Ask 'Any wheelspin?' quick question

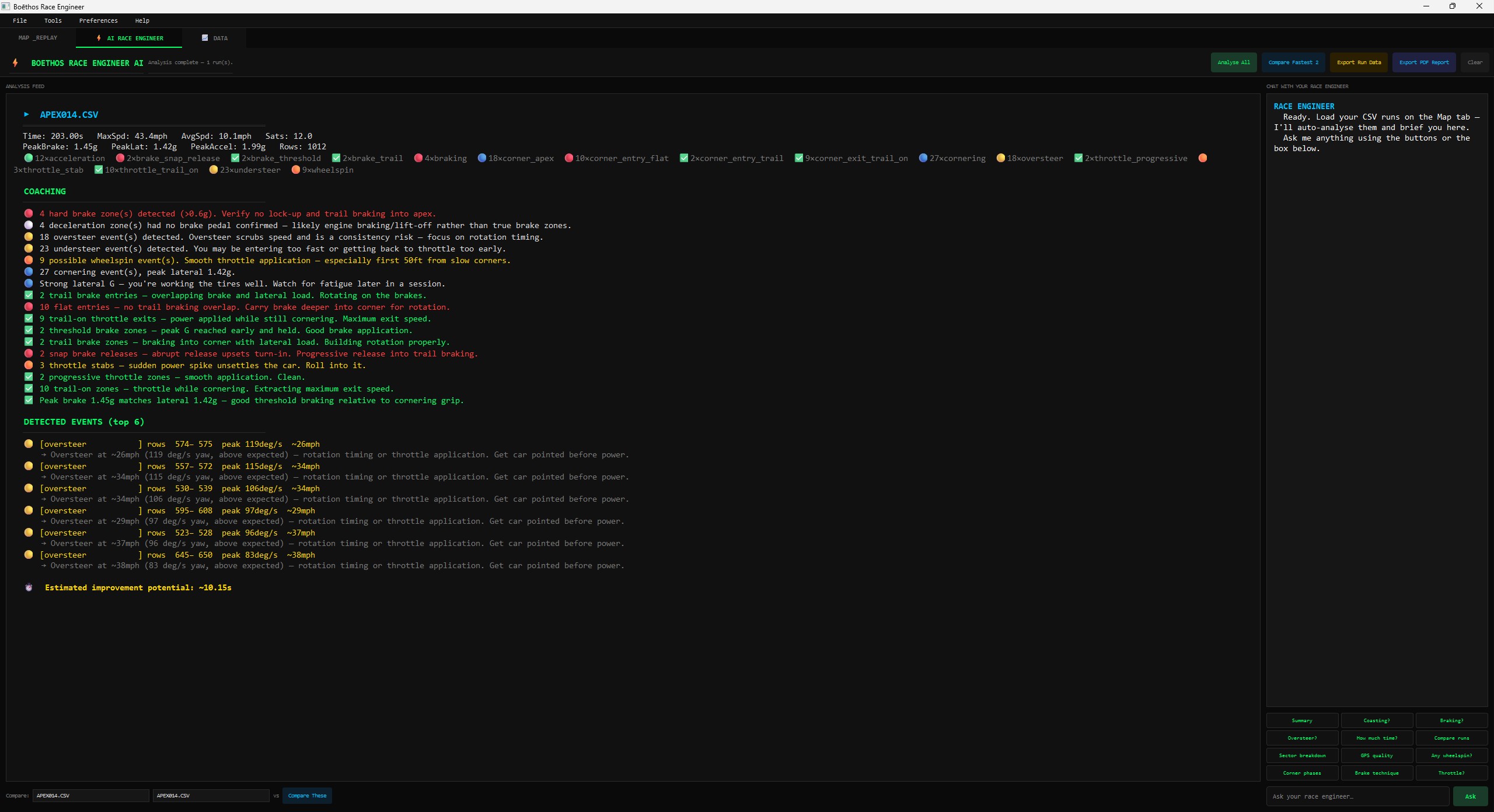[x=1451, y=755]
